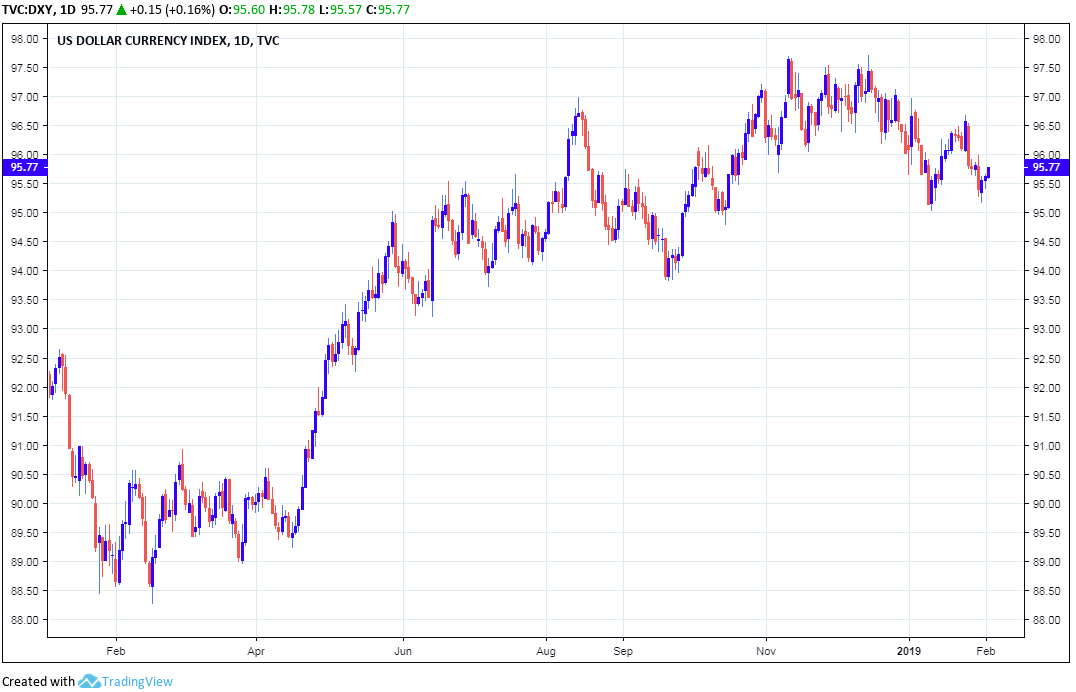Click the TVC:DXY ticker symbol in header

(x=27, y=9)
